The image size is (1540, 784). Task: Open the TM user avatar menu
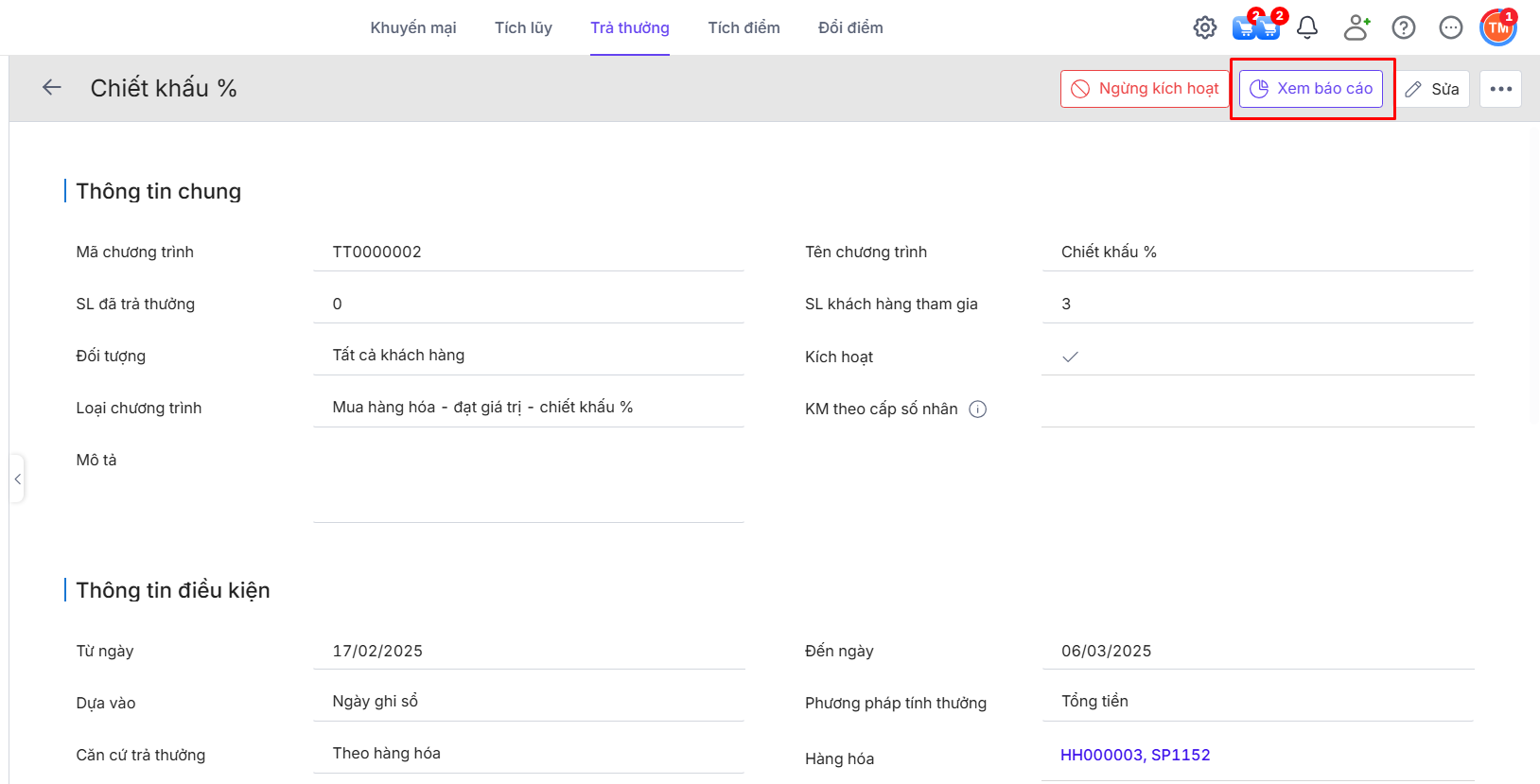pos(1497,28)
